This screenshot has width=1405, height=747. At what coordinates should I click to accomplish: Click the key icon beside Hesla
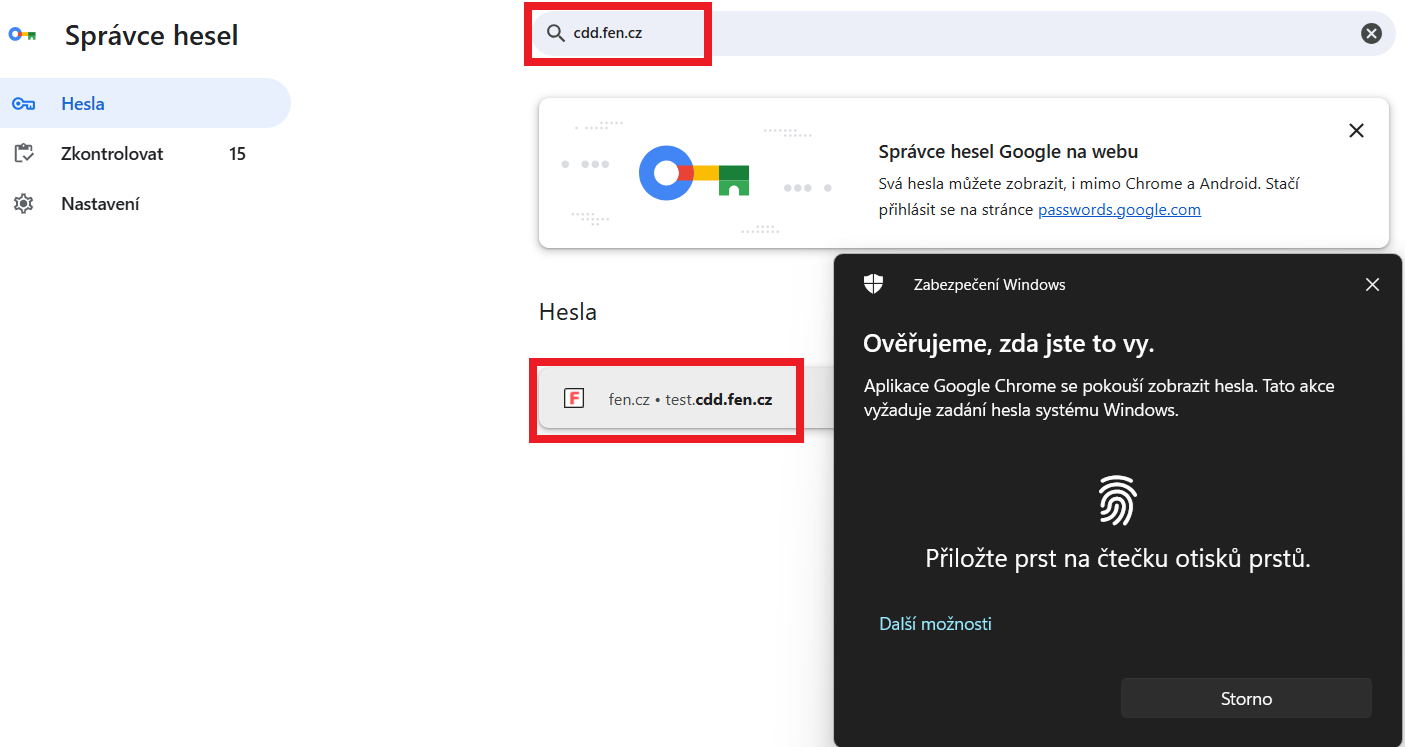[23, 104]
